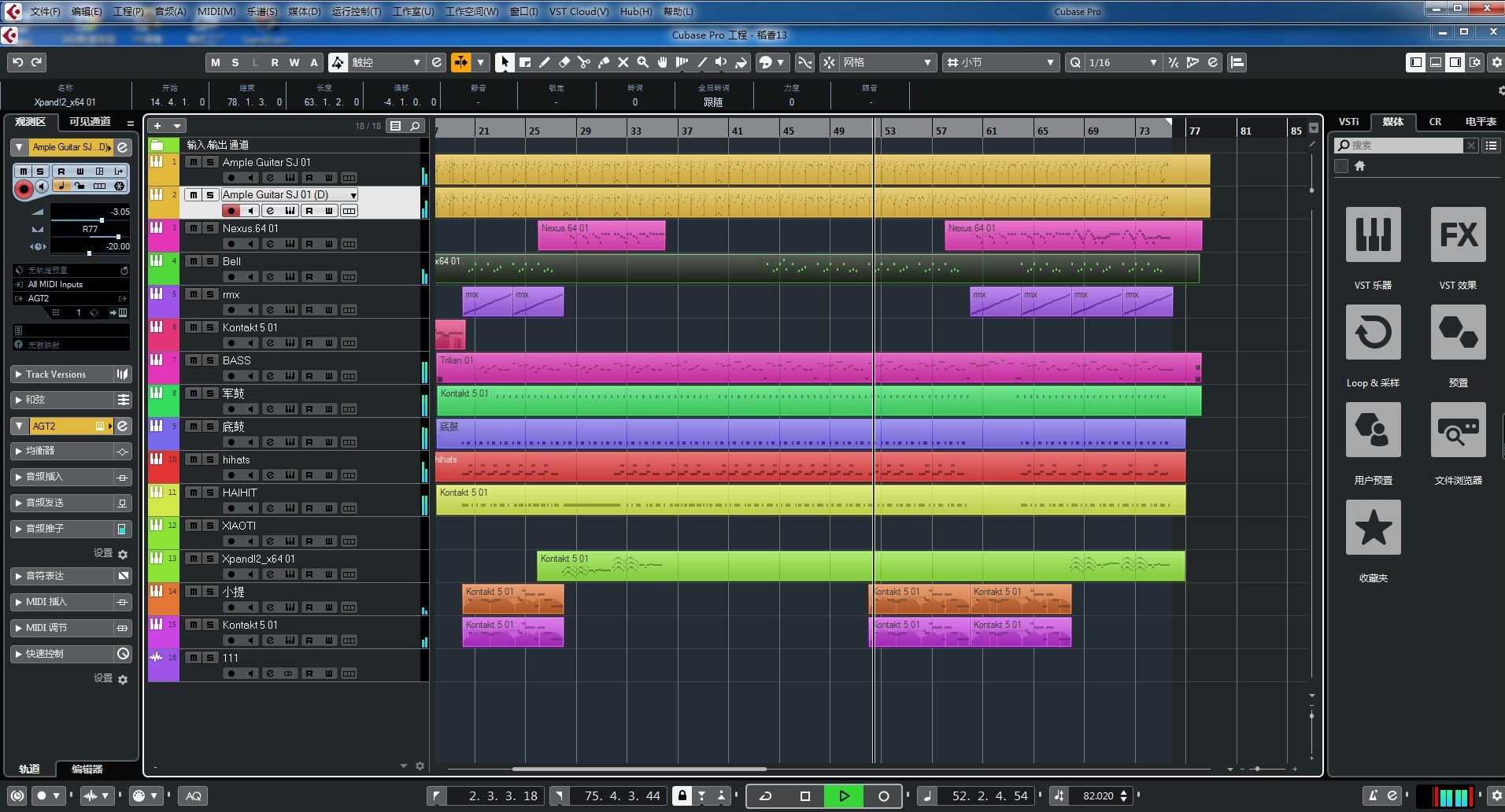This screenshot has height=812, width=1505.
Task: Select the Zoom magnifier tool
Action: [x=643, y=62]
